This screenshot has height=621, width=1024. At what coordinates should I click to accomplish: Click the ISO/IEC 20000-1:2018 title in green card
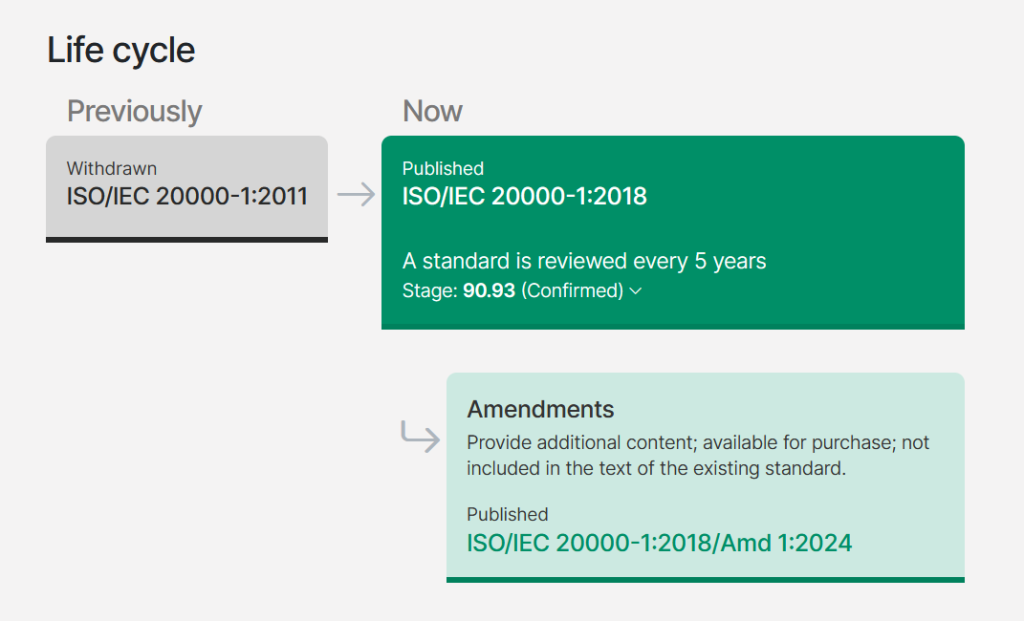click(x=524, y=196)
